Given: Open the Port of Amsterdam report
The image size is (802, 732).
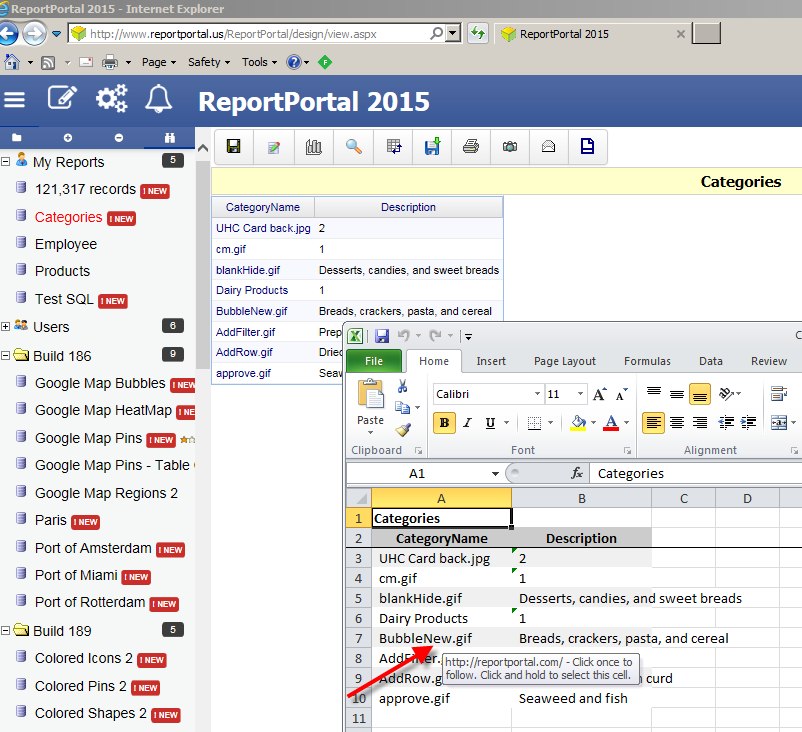Looking at the screenshot, I should pyautogui.click(x=93, y=548).
